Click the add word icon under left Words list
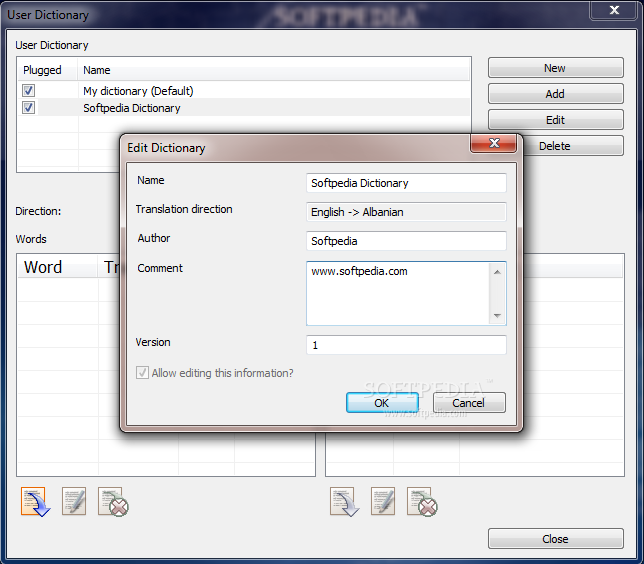This screenshot has height=564, width=644. coord(35,502)
